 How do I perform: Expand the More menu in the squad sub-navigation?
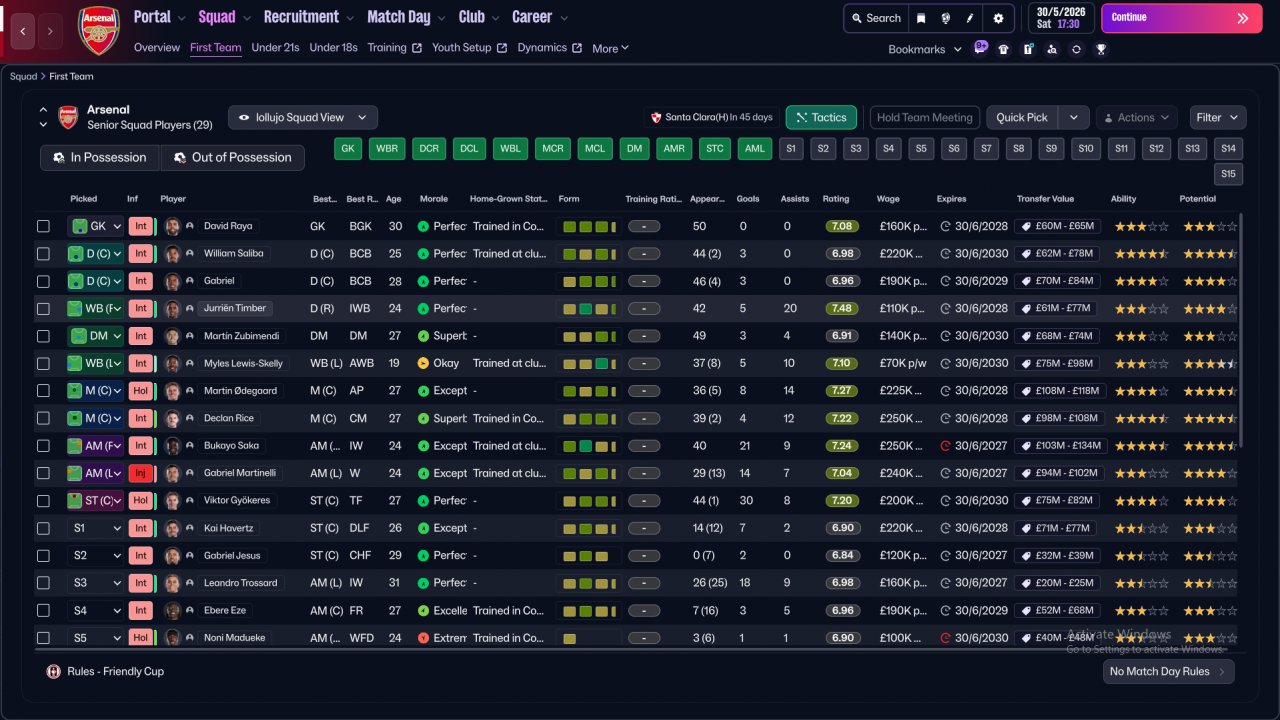coord(610,48)
